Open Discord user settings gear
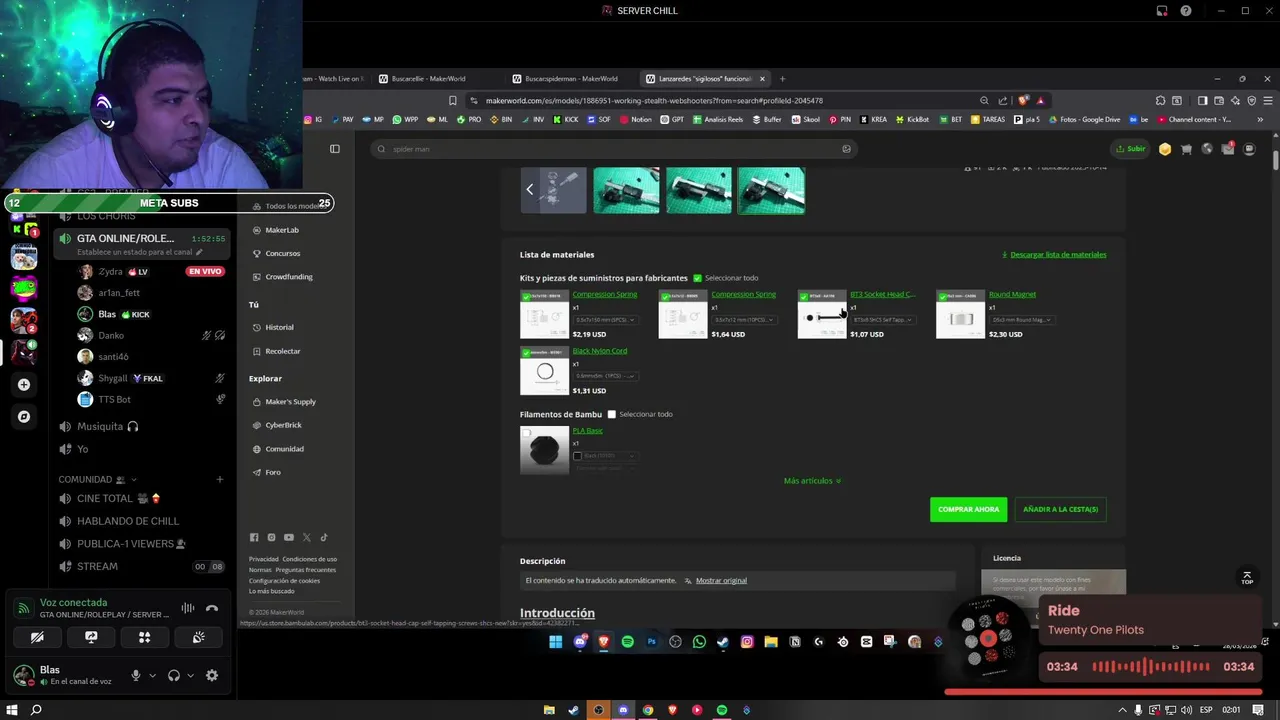Image resolution: width=1280 pixels, height=720 pixels. [x=212, y=675]
